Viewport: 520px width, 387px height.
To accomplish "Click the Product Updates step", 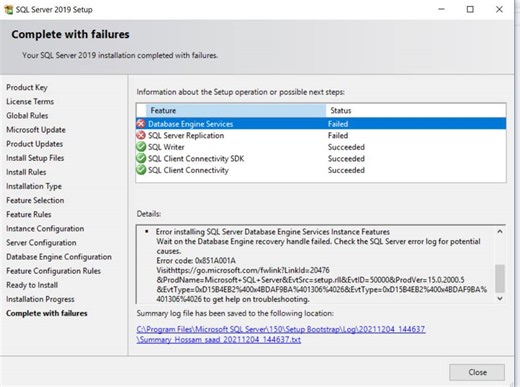I will (x=34, y=144).
